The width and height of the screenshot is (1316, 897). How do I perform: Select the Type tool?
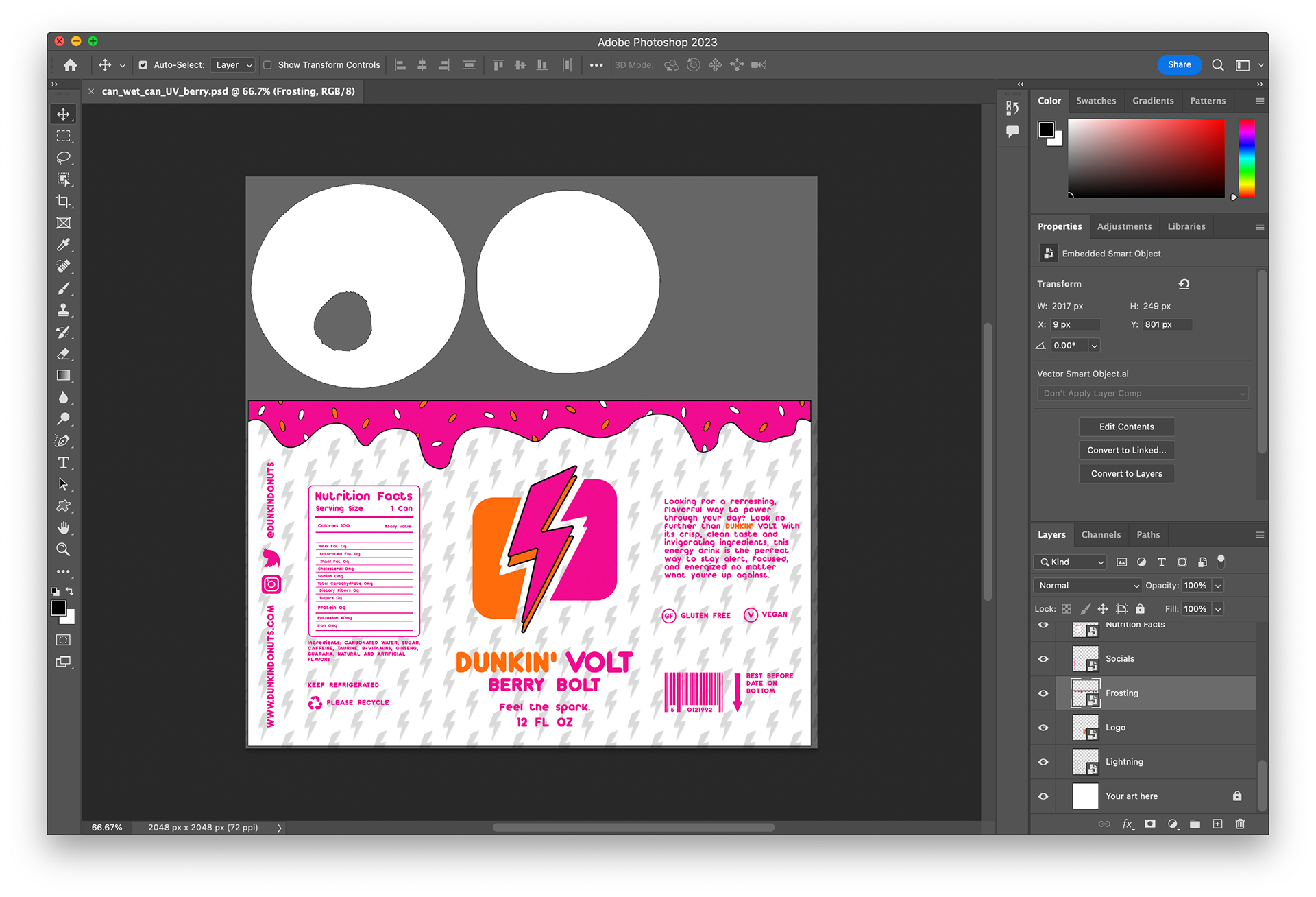pos(63,463)
